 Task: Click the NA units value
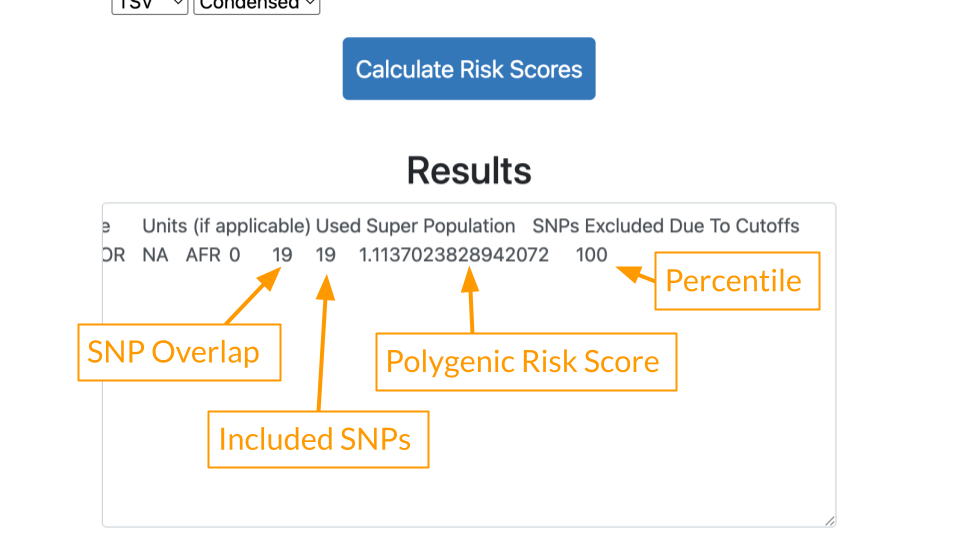tap(155, 255)
